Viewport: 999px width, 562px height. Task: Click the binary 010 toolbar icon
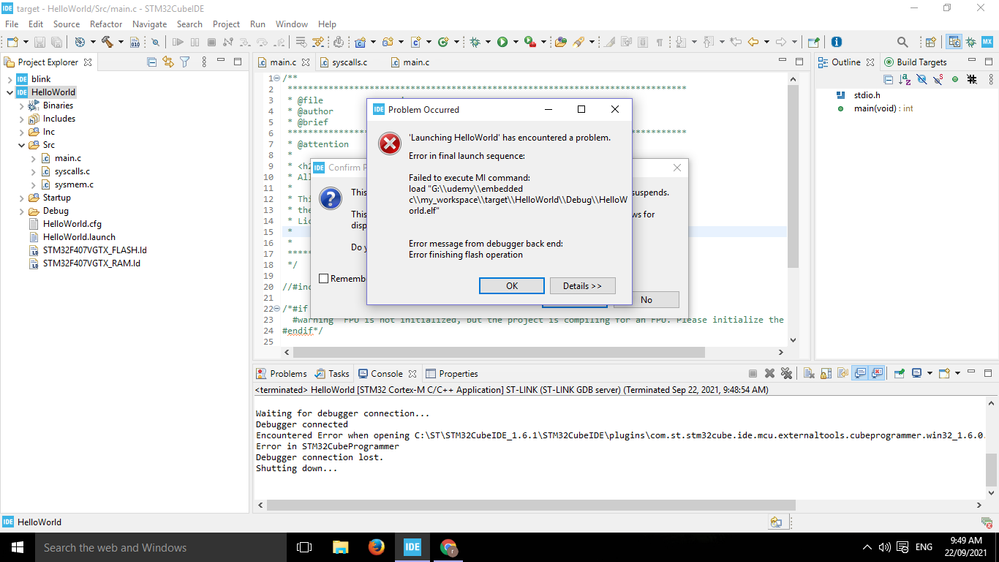(x=134, y=42)
